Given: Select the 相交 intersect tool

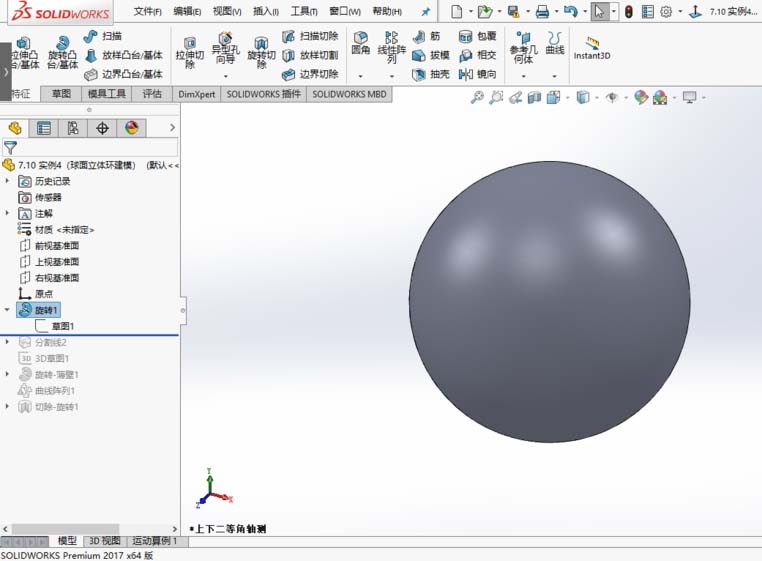Looking at the screenshot, I should click(x=477, y=55).
